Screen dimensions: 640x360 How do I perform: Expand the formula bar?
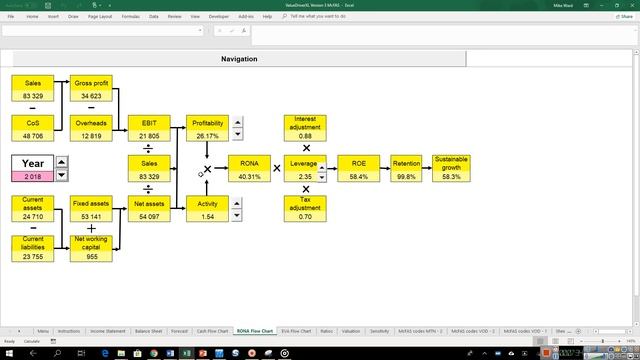636,30
